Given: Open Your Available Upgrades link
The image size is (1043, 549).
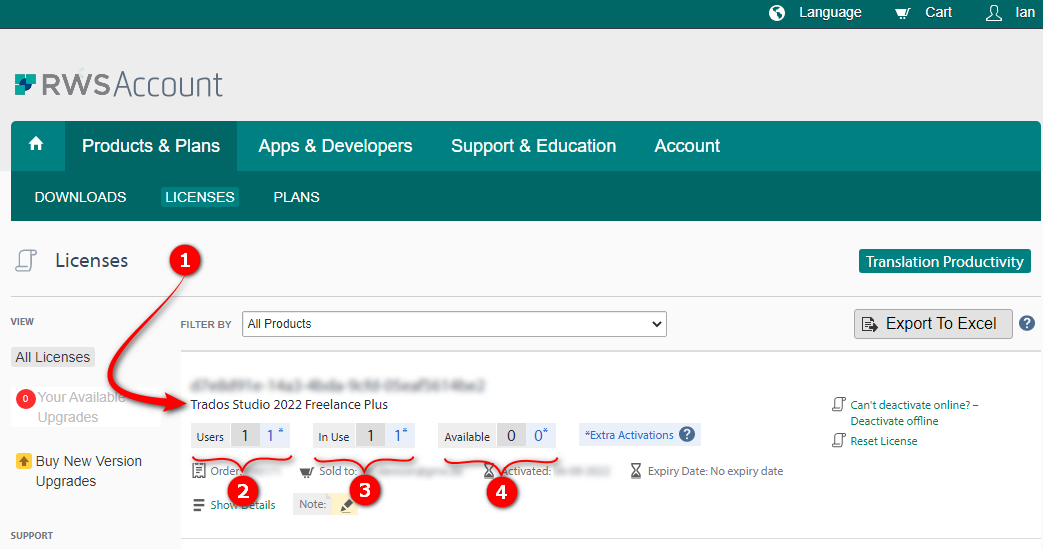Looking at the screenshot, I should (80, 407).
